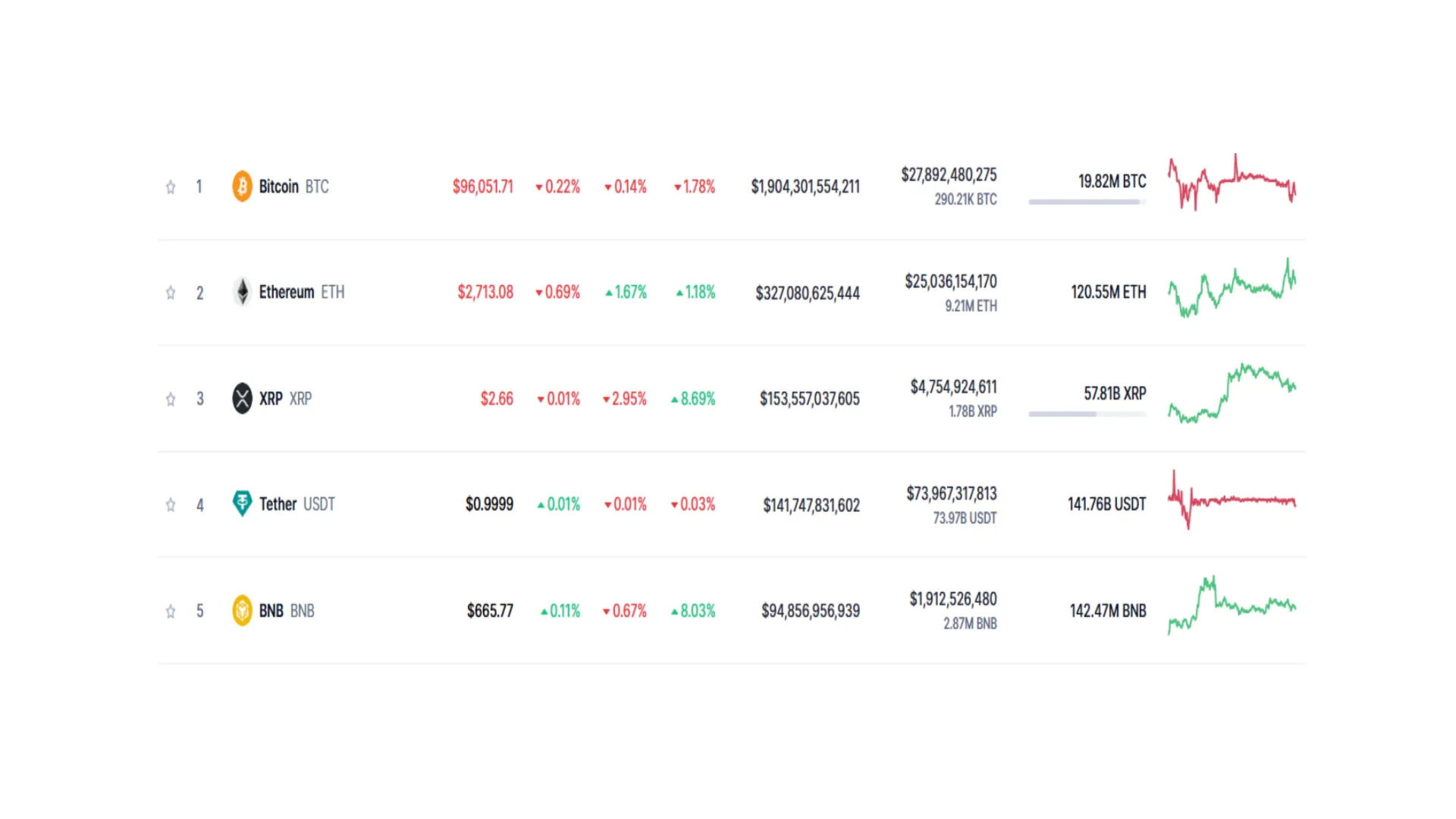
Task: Toggle the Ethereum watchlist star
Action: pos(171,293)
